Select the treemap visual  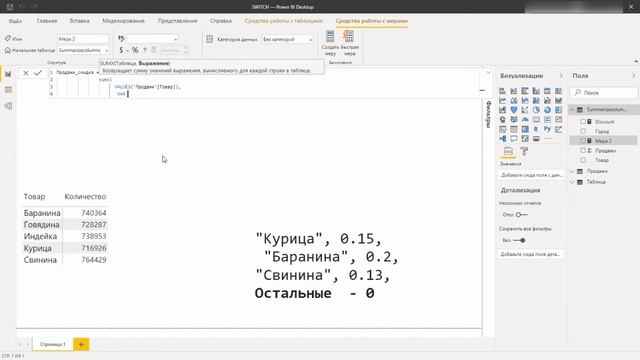[x=558, y=110]
